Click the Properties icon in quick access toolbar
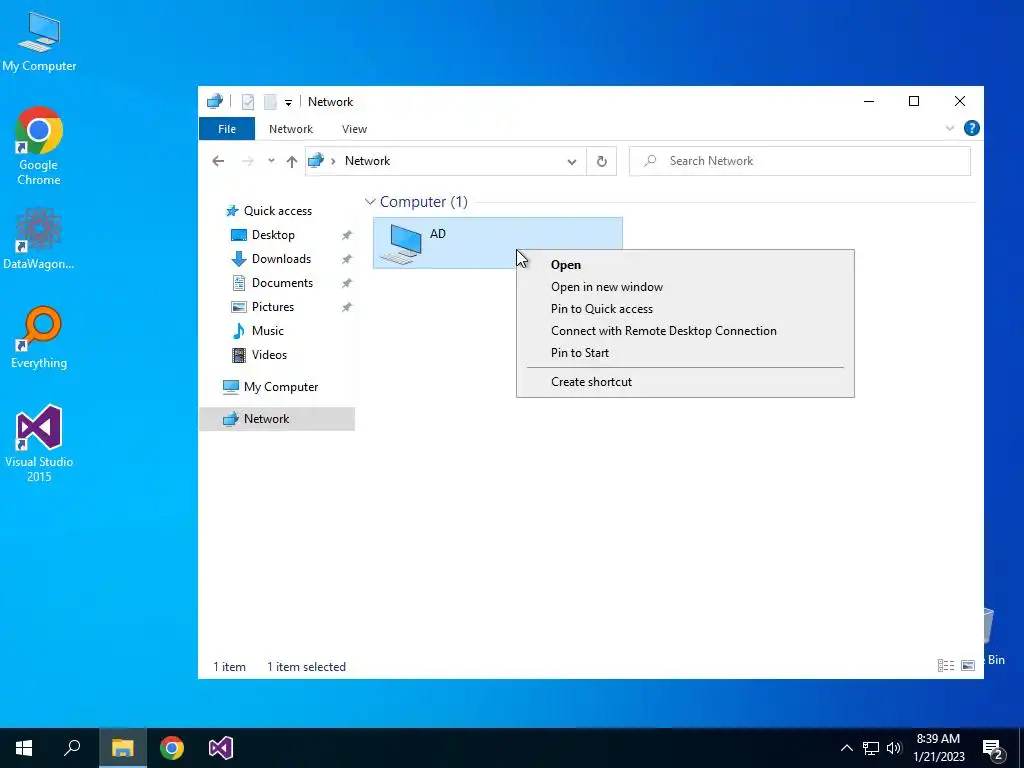The height and width of the screenshot is (768, 1024). point(248,102)
